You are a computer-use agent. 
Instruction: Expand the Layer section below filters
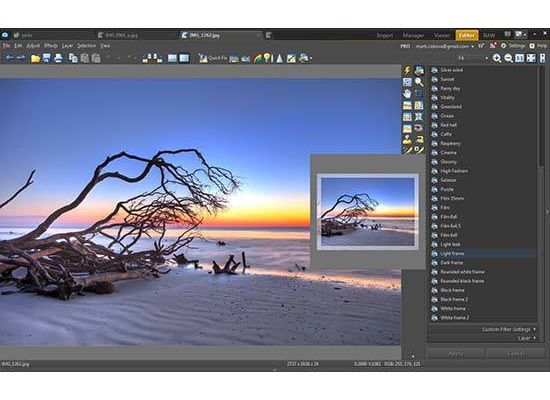526,338
